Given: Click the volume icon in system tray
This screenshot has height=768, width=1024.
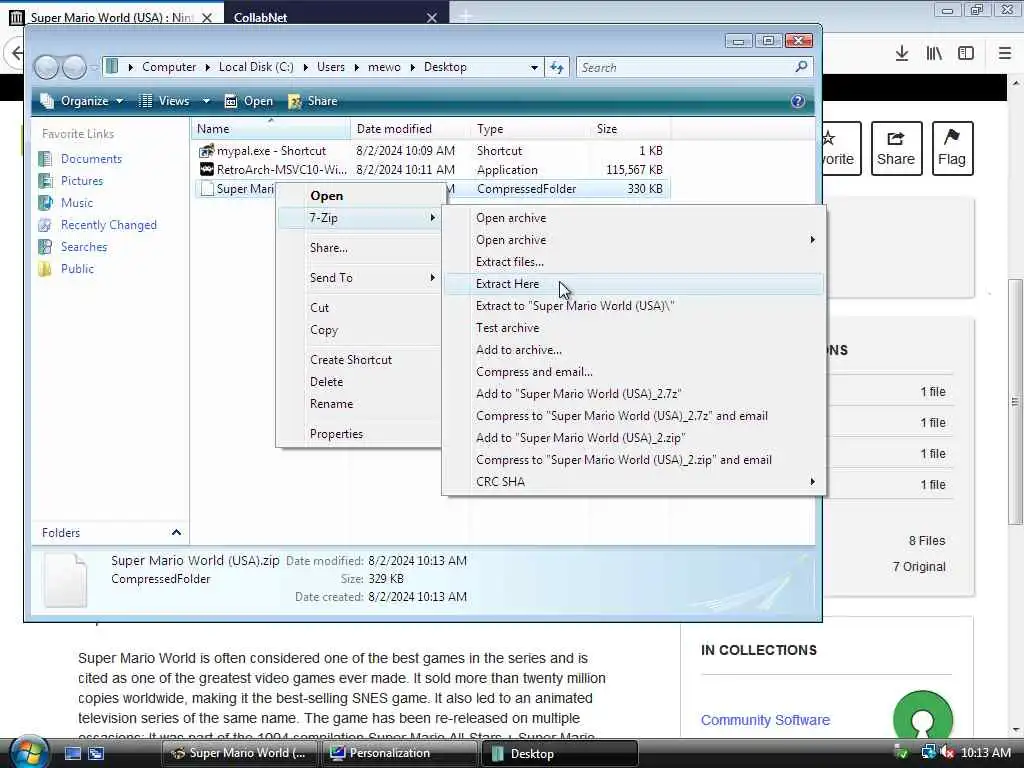Looking at the screenshot, I should (x=946, y=753).
